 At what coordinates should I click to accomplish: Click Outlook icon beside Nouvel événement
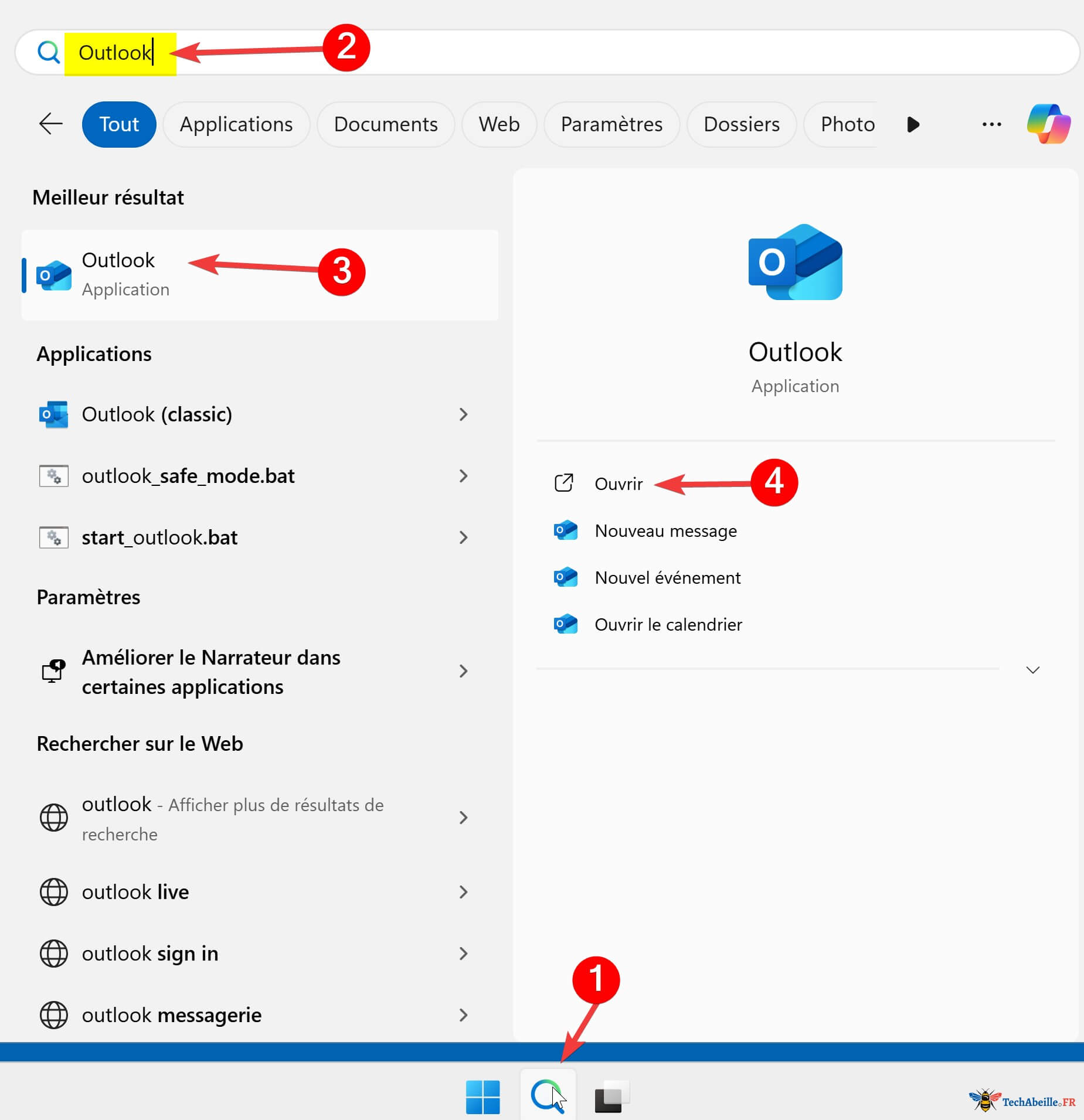click(566, 577)
